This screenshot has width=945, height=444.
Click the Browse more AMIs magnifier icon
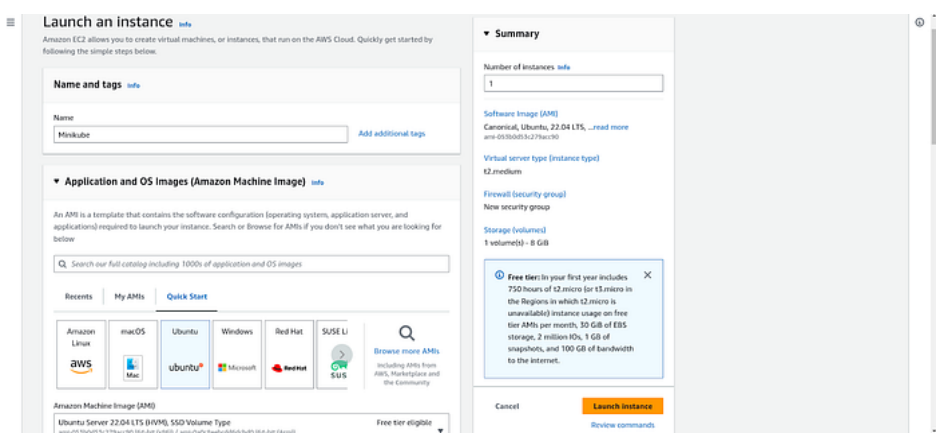point(407,333)
